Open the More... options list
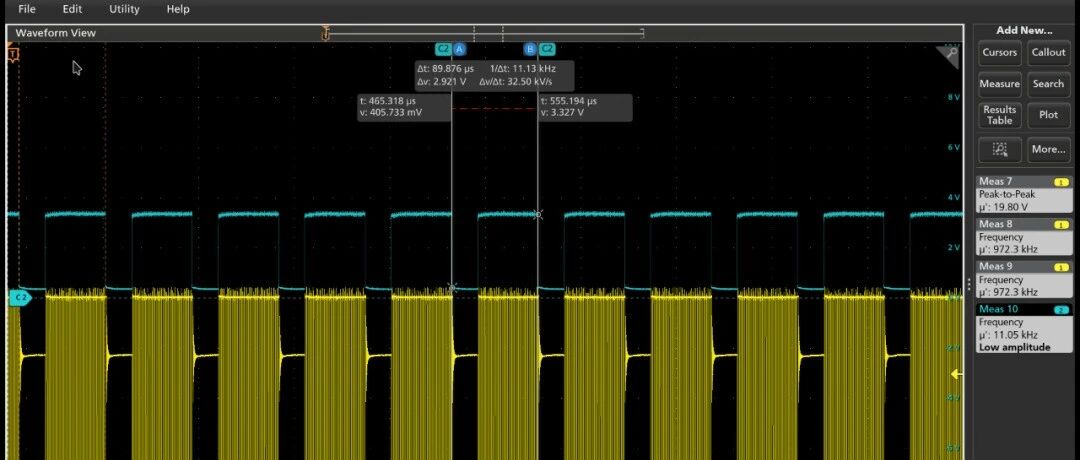This screenshot has width=1080, height=460. tap(1048, 149)
